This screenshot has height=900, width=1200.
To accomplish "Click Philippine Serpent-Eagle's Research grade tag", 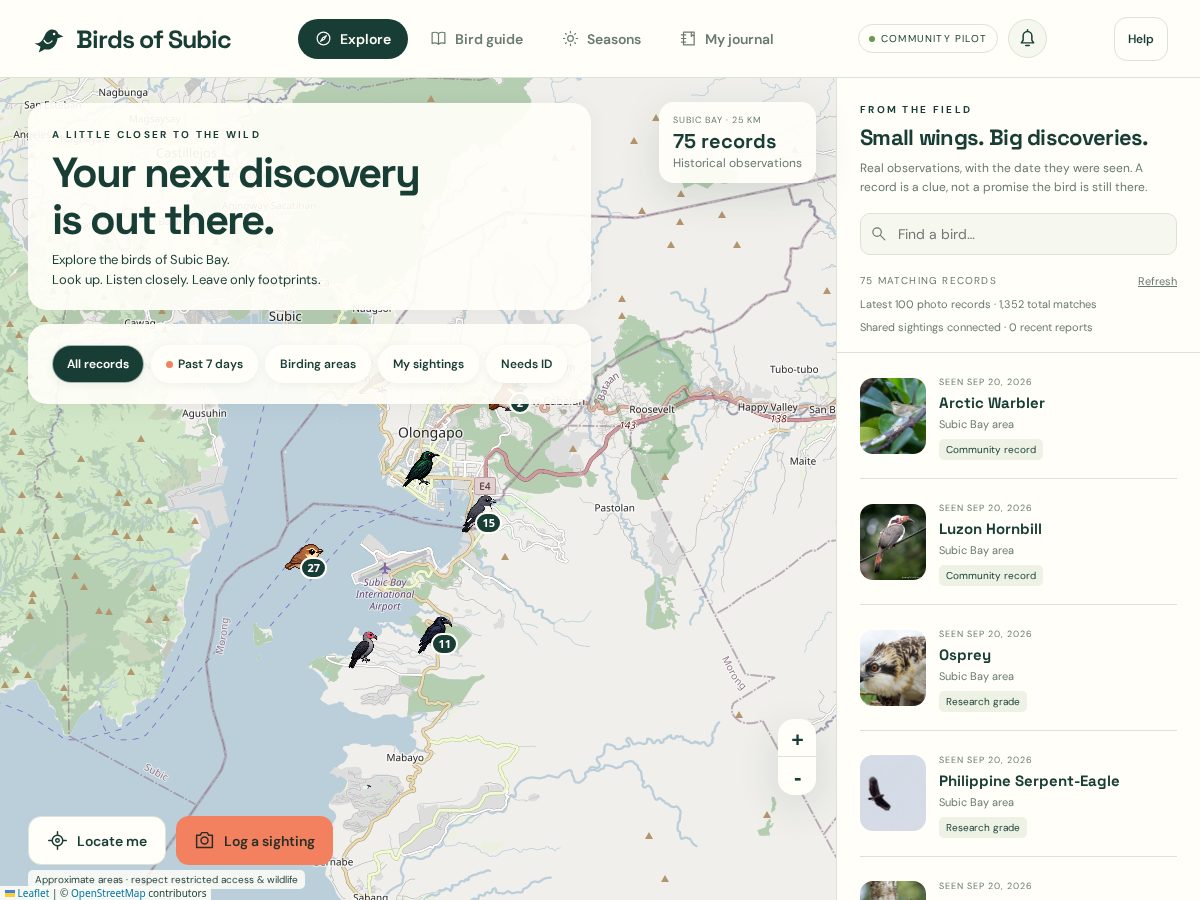I will click(x=983, y=828).
